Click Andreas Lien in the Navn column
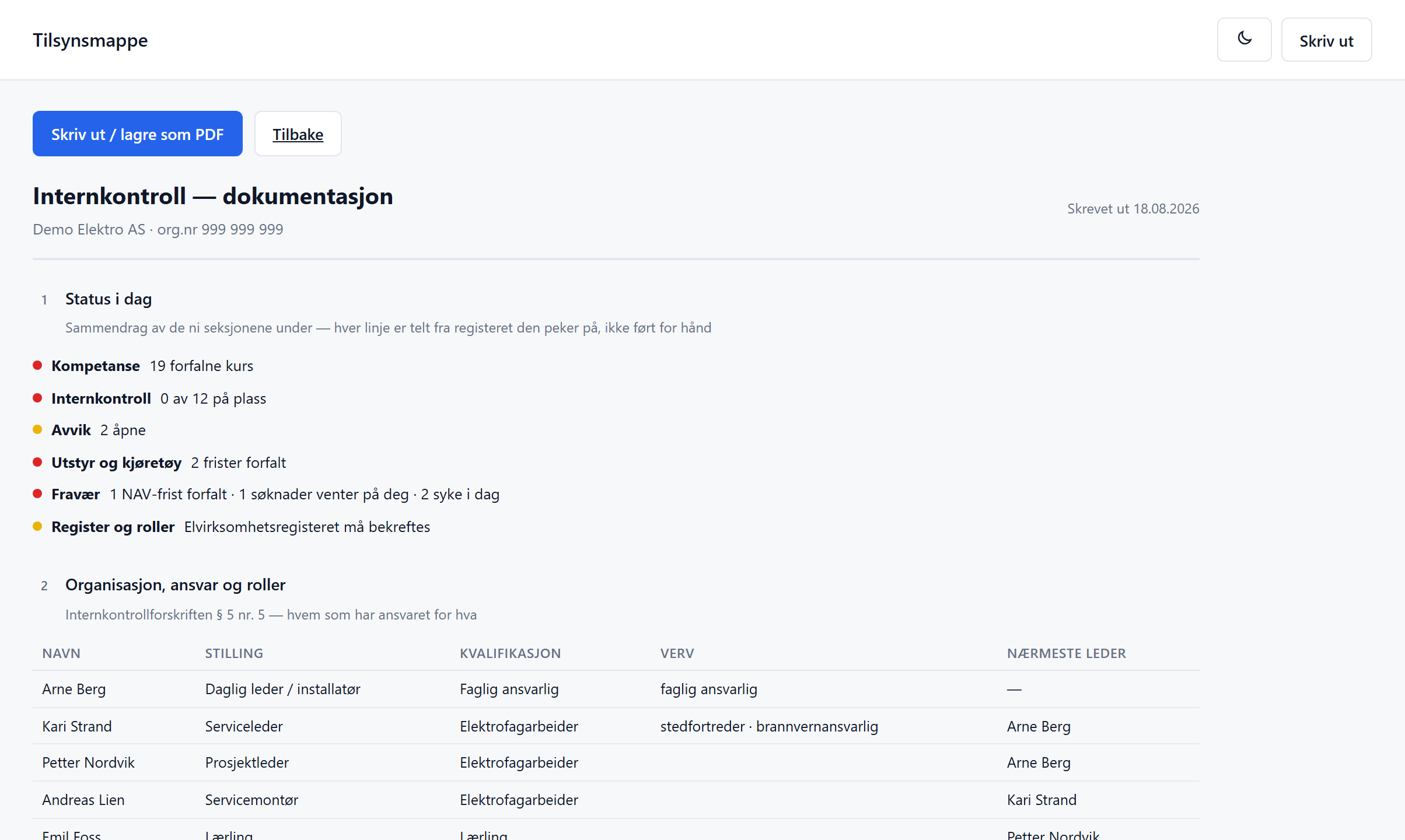This screenshot has width=1405, height=840. point(83,800)
